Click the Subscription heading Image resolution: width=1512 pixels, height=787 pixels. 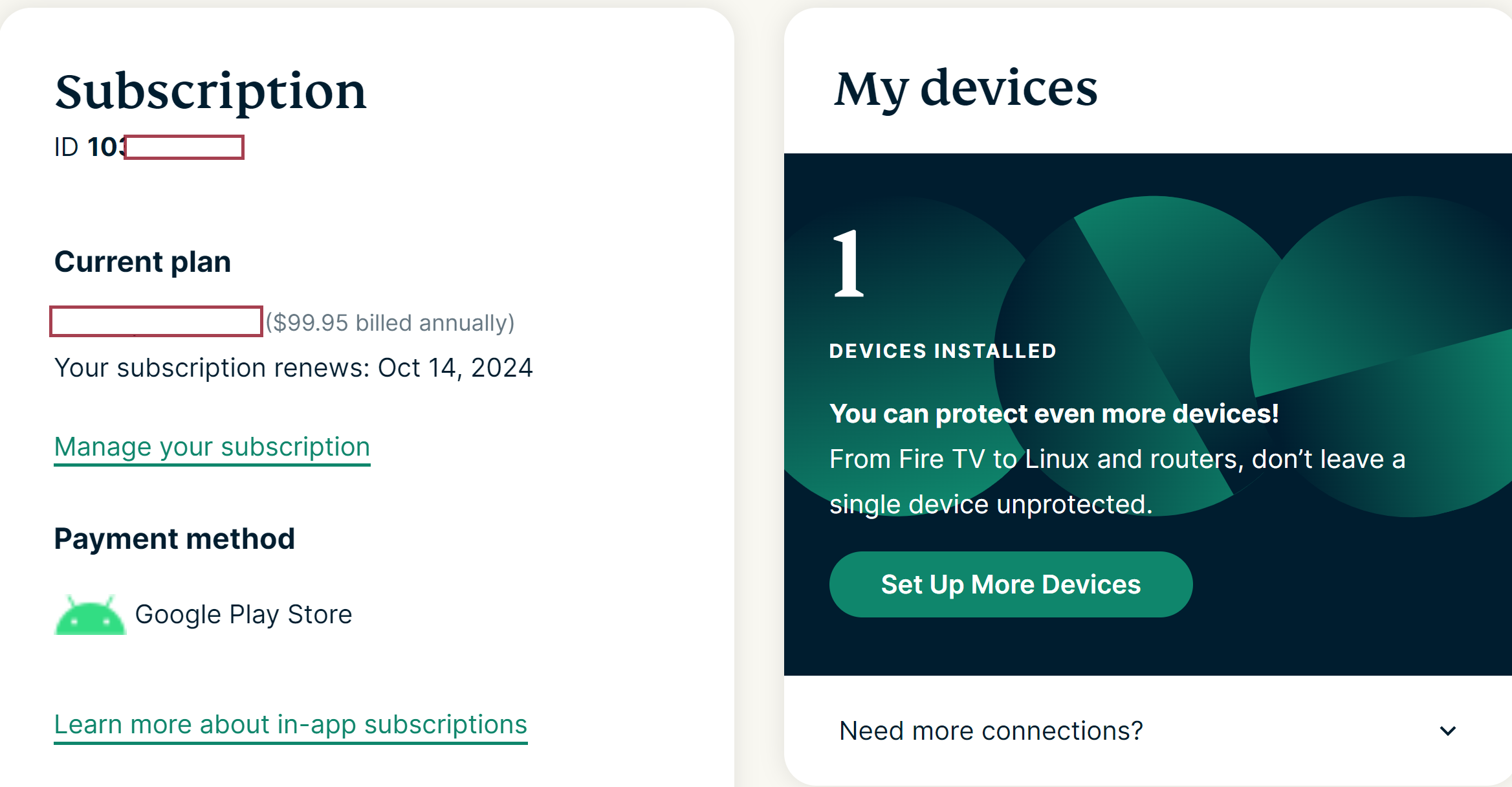click(211, 92)
